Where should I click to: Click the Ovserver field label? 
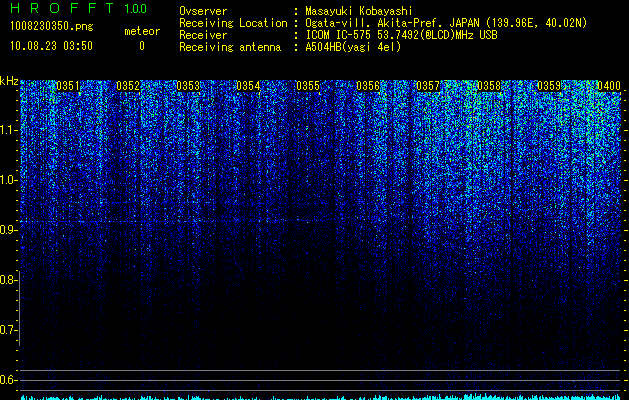pyautogui.click(x=203, y=11)
